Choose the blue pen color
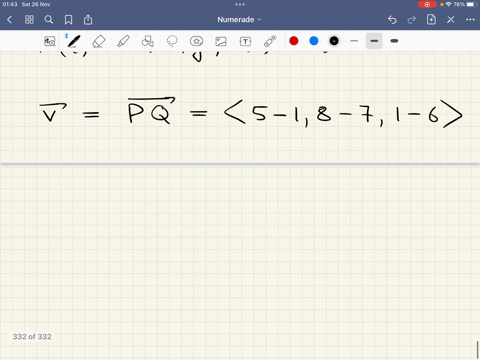480x360 pixels. pos(314,41)
